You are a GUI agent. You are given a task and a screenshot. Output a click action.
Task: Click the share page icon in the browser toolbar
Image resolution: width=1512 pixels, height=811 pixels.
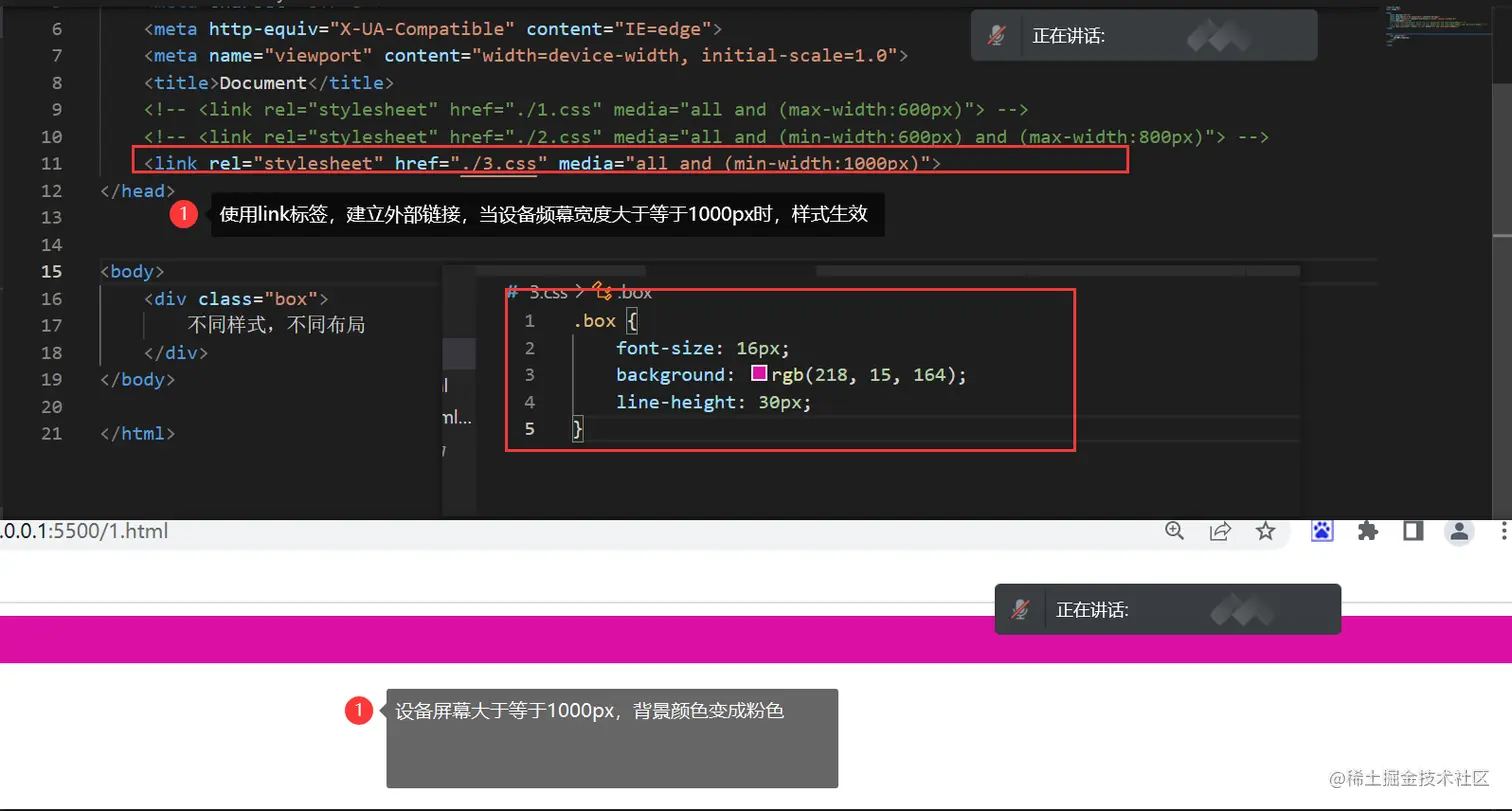[1220, 531]
